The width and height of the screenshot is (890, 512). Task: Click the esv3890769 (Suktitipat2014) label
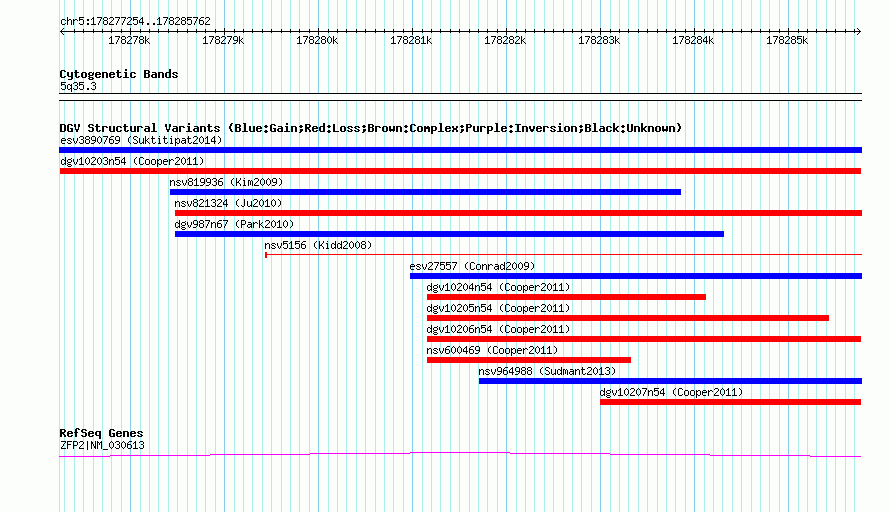click(141, 140)
